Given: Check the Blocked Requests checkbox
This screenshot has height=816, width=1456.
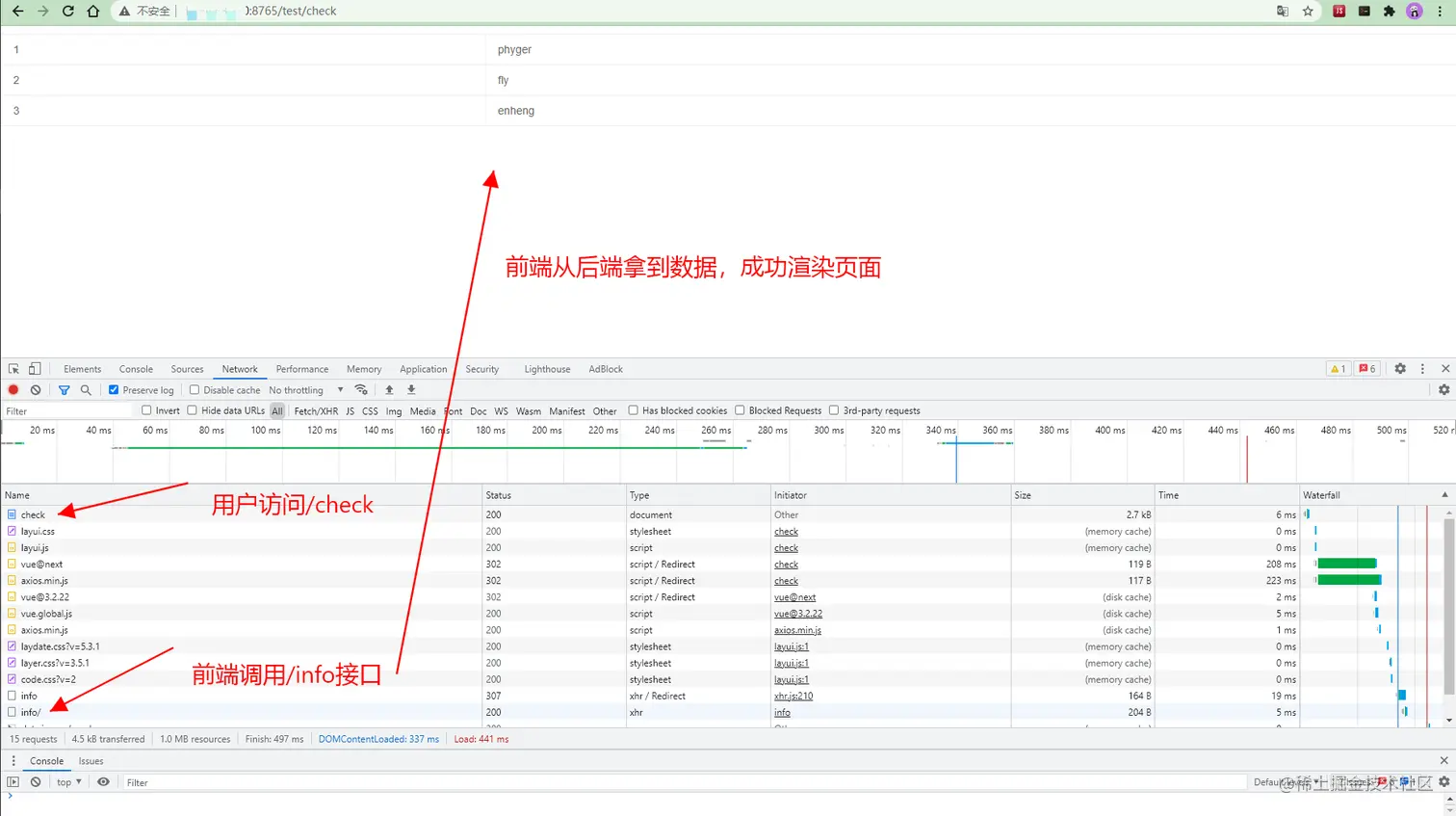Looking at the screenshot, I should coord(741,410).
